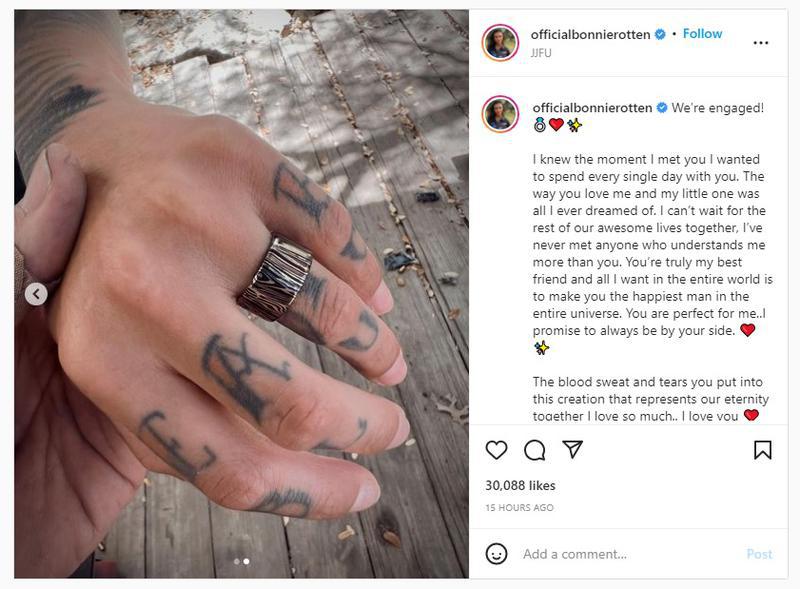Follow the officialbonnierotten account
Viewport: 800px width, 589px height.
702,34
